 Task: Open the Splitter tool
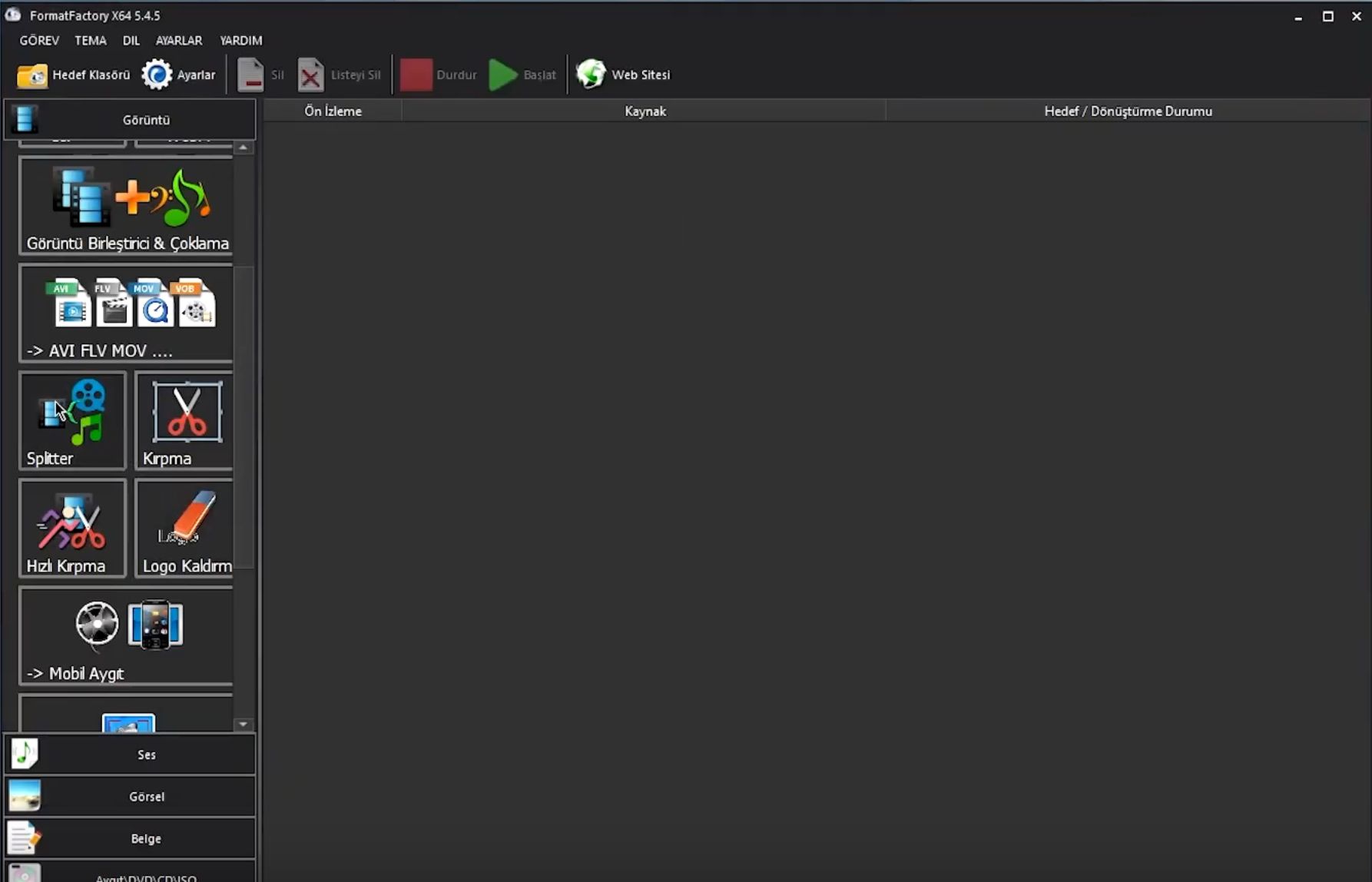click(x=72, y=420)
